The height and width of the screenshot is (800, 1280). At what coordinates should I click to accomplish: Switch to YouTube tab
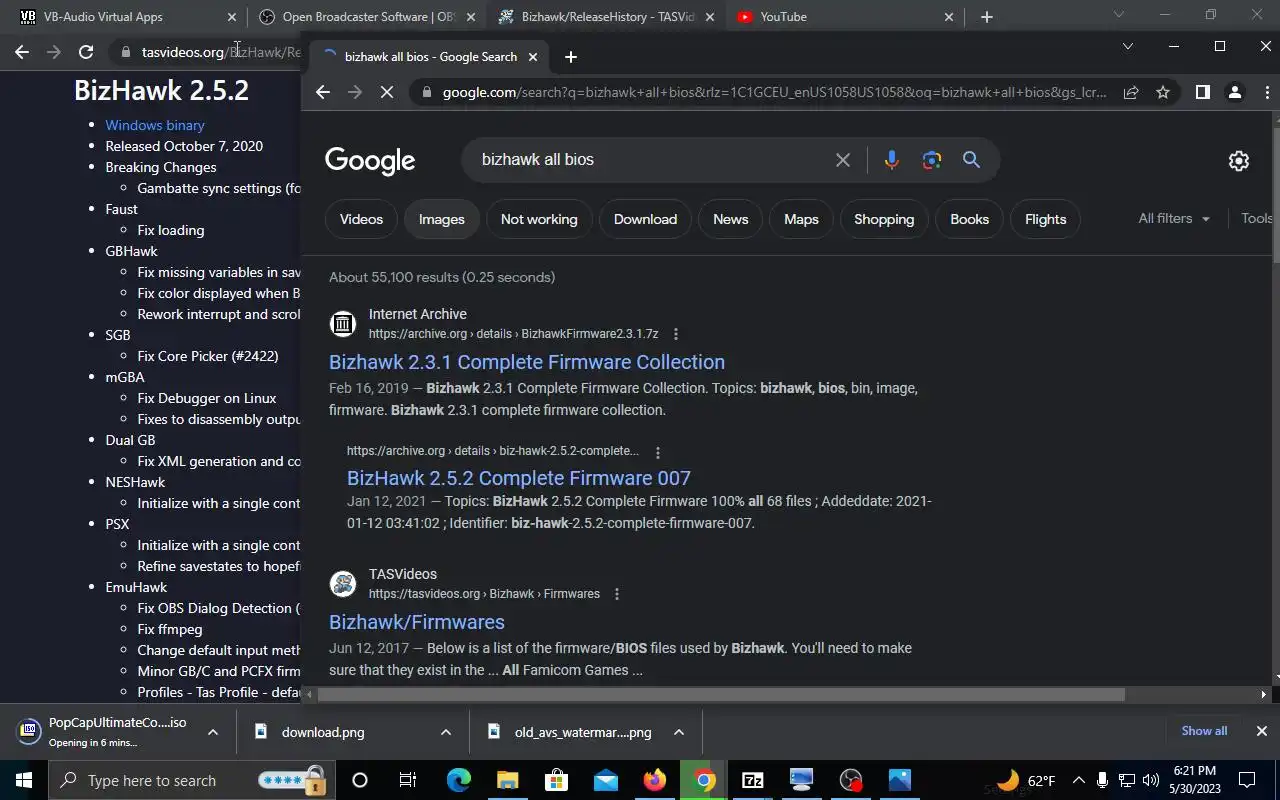(845, 17)
